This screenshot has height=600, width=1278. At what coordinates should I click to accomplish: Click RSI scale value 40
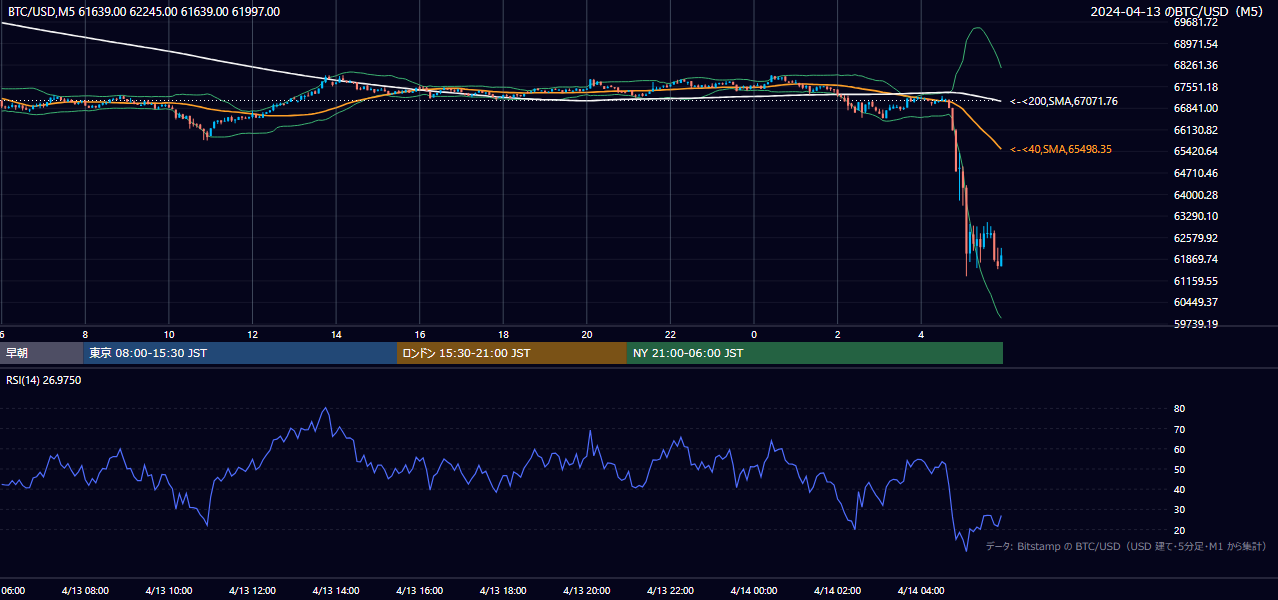[x=1179, y=489]
